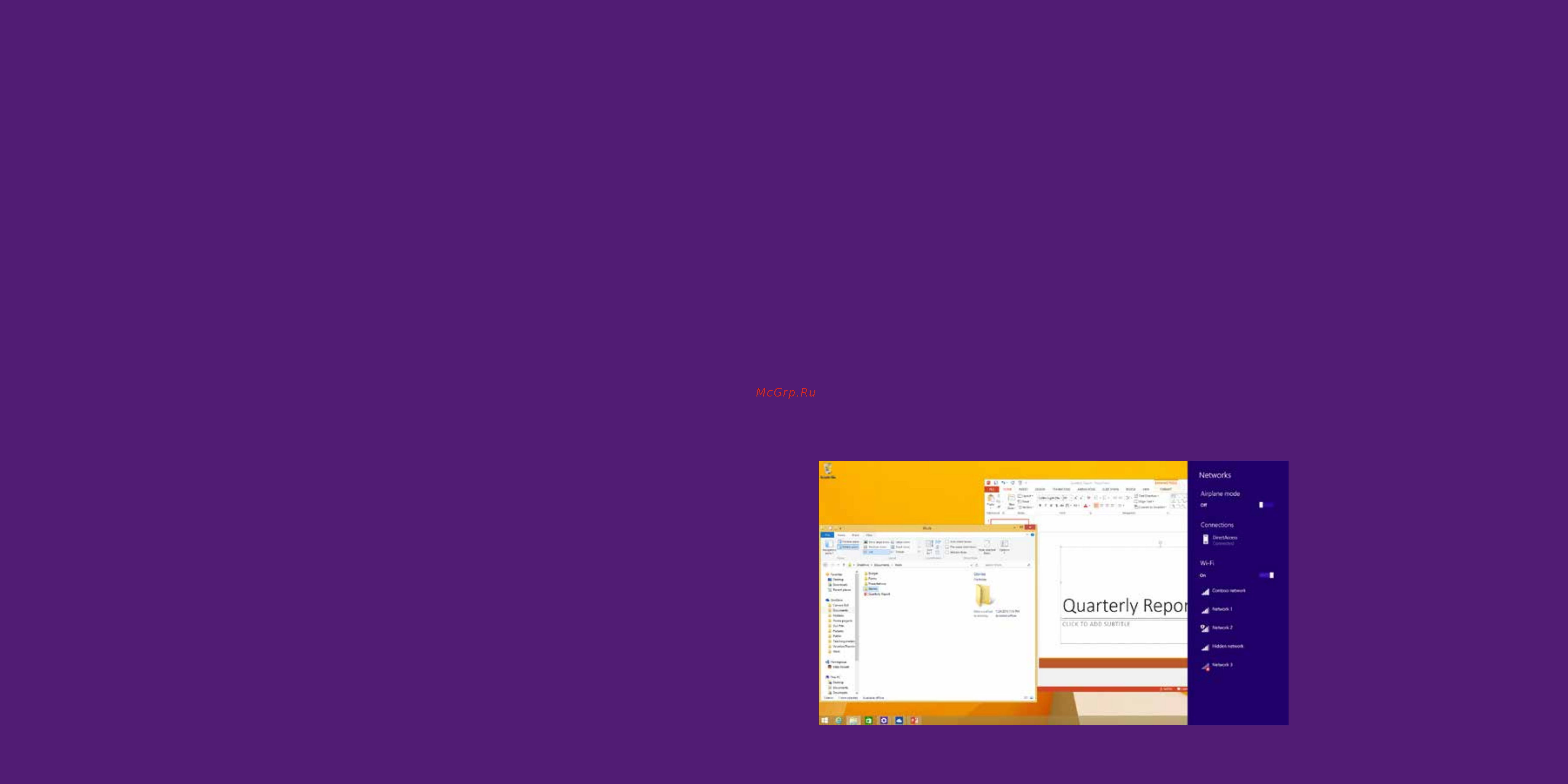Click the Up arrow in Explorer address bar

[x=844, y=565]
